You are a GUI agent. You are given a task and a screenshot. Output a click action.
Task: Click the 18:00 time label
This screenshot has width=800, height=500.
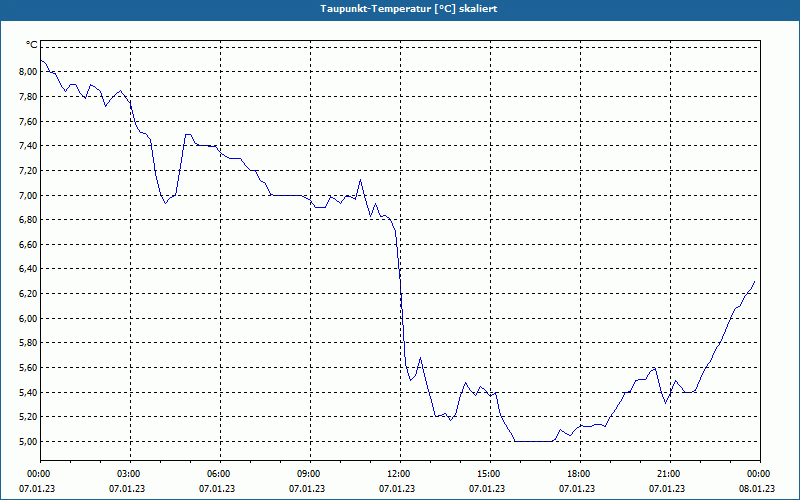click(x=577, y=474)
